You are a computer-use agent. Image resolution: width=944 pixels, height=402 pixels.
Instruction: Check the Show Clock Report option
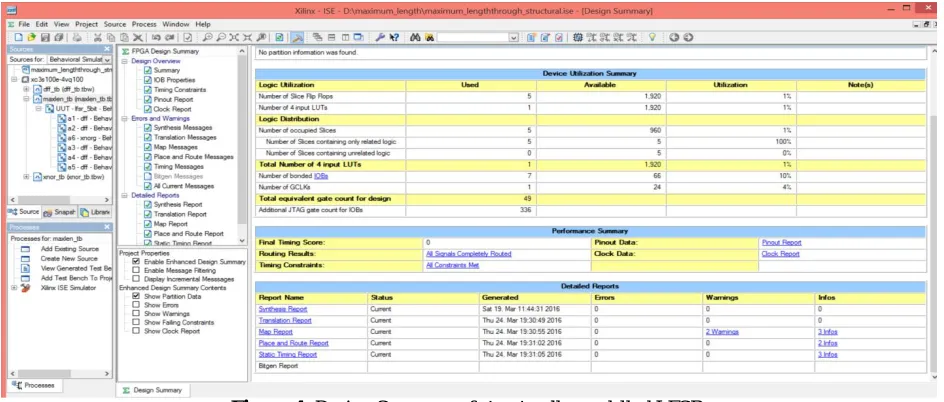coord(135,331)
